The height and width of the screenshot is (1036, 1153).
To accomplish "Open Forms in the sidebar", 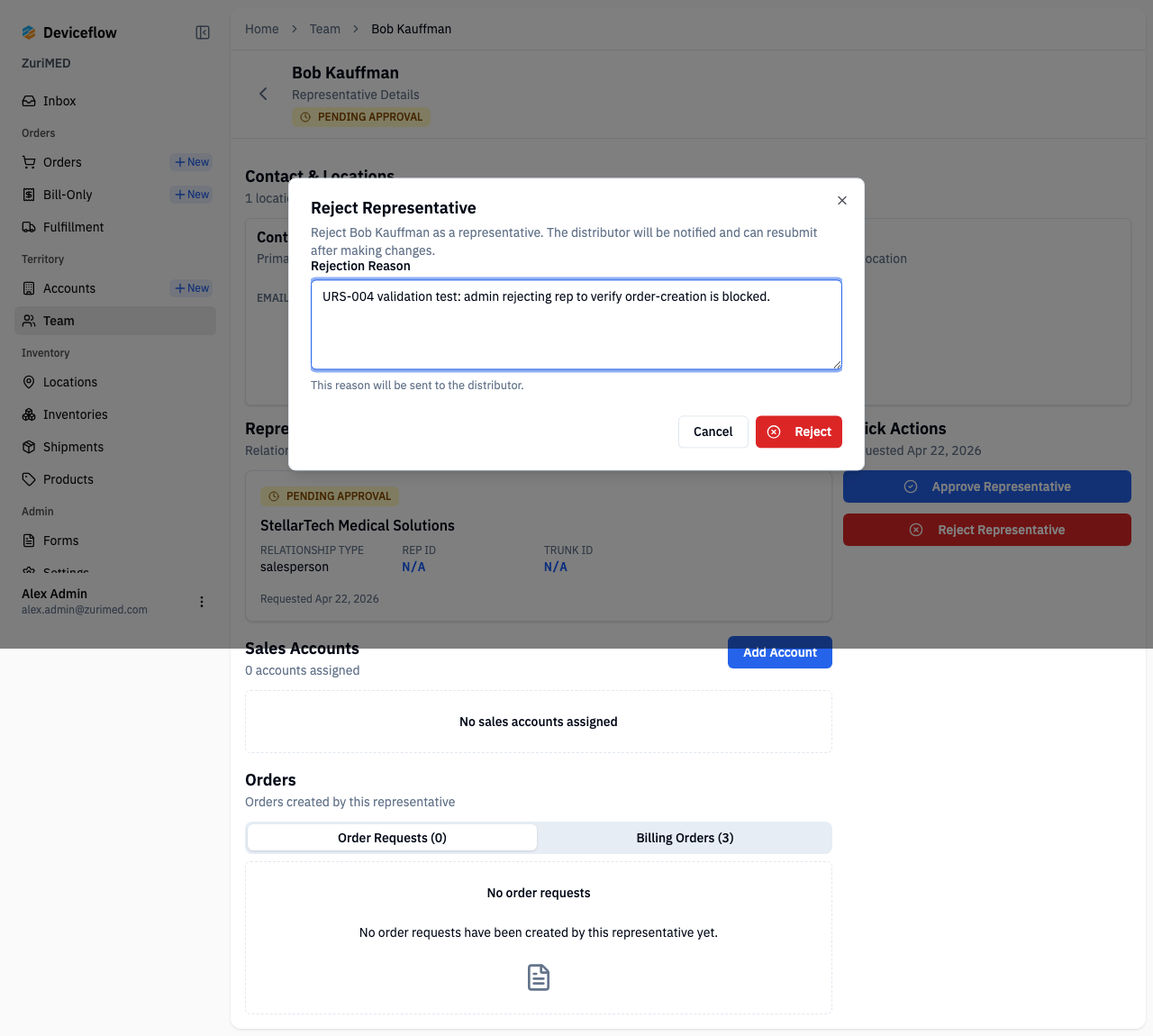I will point(115,541).
